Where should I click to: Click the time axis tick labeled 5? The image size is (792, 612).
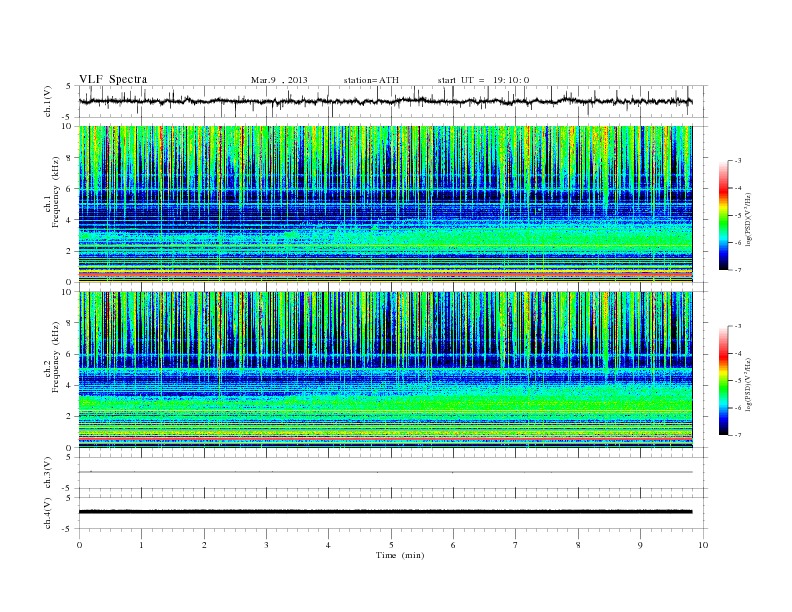coord(391,545)
